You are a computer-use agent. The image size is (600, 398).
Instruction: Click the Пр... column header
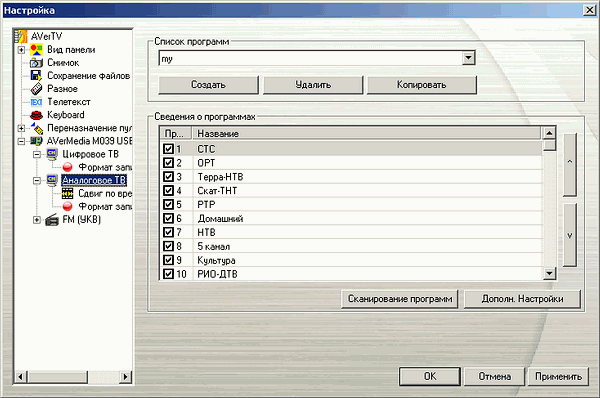coord(177,133)
